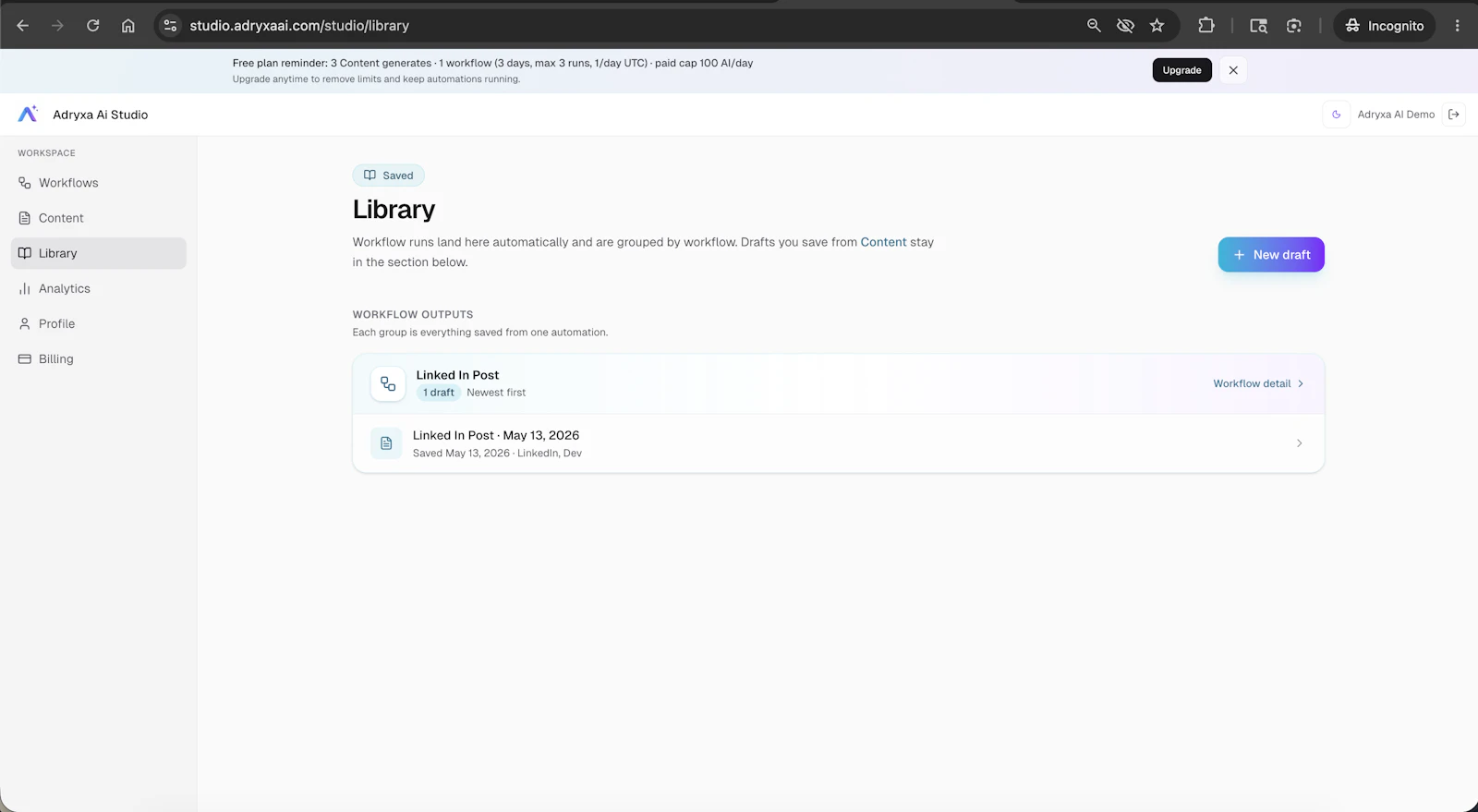1478x812 pixels.
Task: Click the Content document sidebar icon
Action: (x=25, y=218)
